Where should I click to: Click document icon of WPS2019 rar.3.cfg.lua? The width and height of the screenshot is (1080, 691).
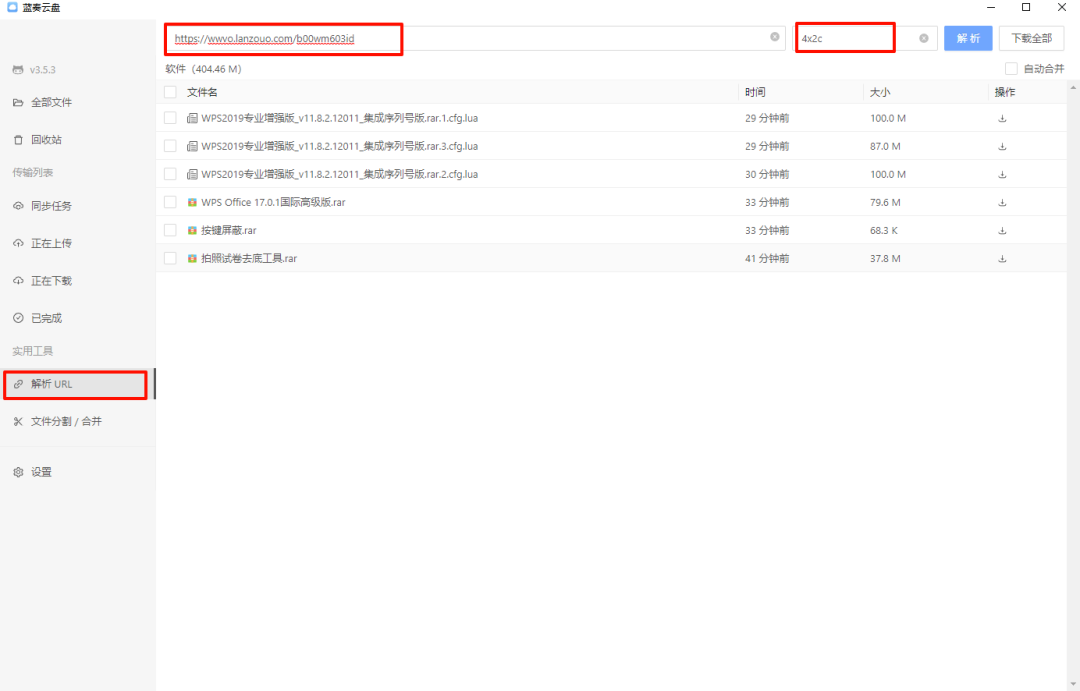point(192,146)
